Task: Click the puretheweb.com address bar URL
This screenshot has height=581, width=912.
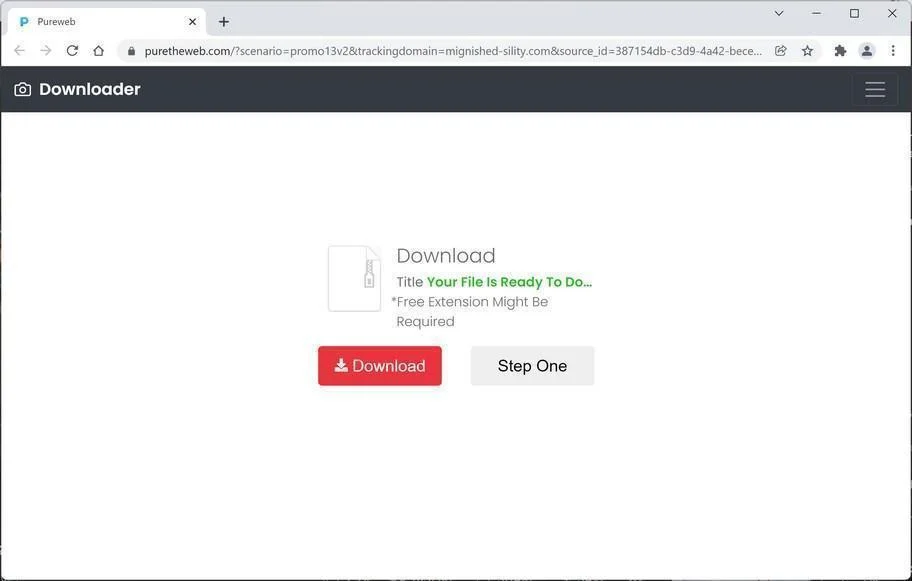Action: coord(453,51)
